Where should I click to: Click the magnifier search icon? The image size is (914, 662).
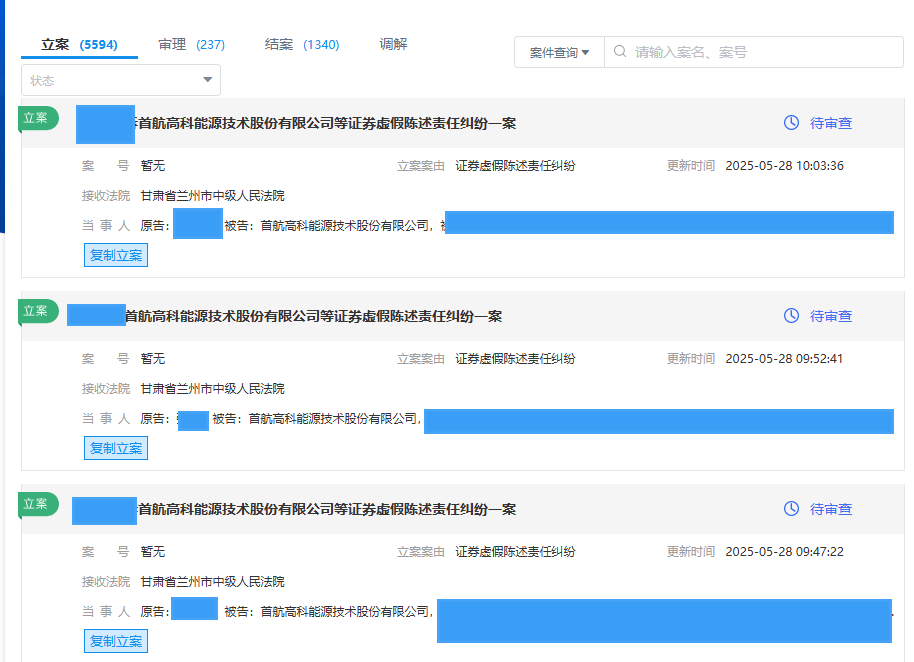coord(620,52)
